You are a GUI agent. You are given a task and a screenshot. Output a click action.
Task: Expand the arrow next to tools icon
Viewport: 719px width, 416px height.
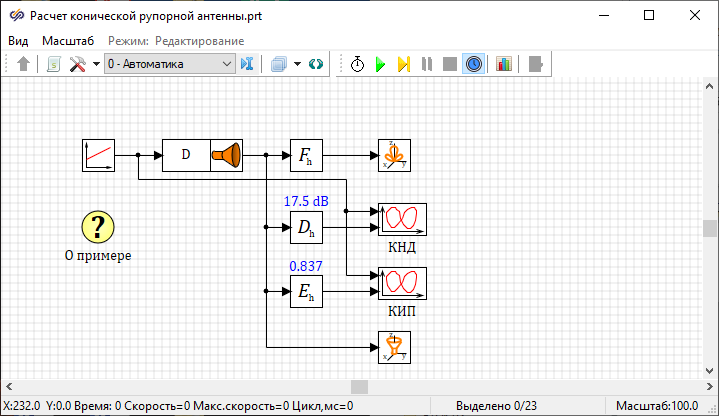coord(96,64)
